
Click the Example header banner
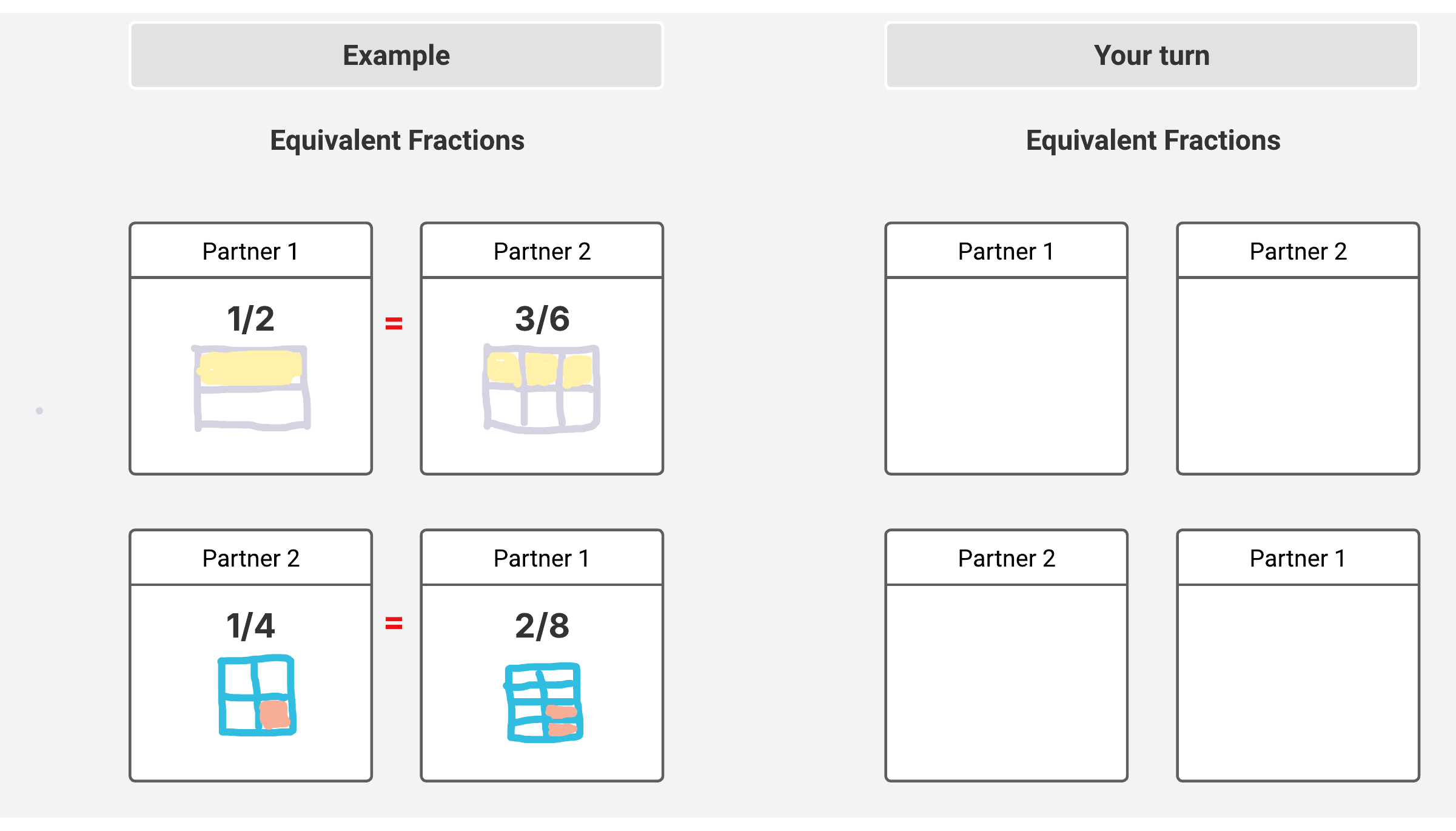pos(396,55)
